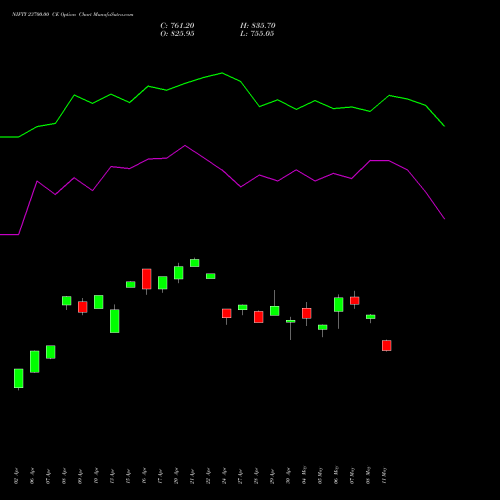Click the 07 May date axis label
The width and height of the screenshot is (500, 500).
[352, 475]
